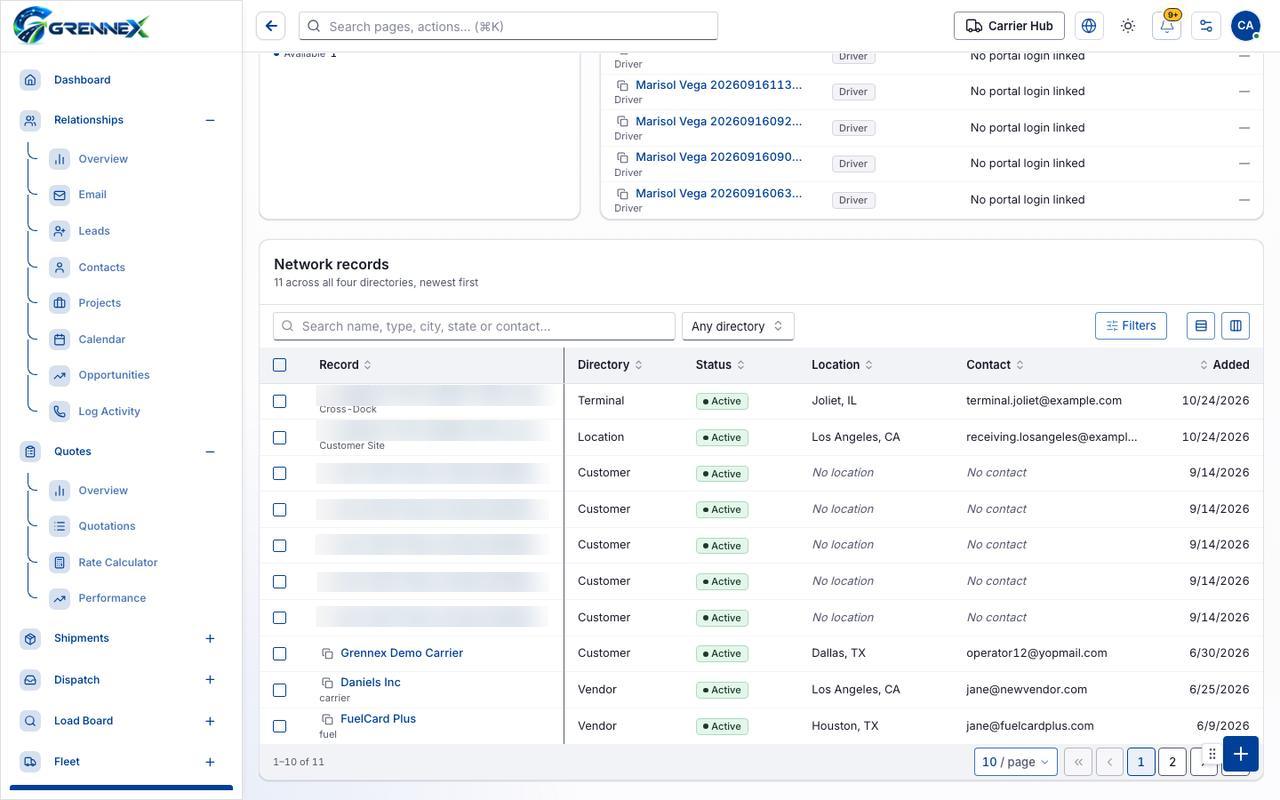Expand the Shipments section

(210, 639)
